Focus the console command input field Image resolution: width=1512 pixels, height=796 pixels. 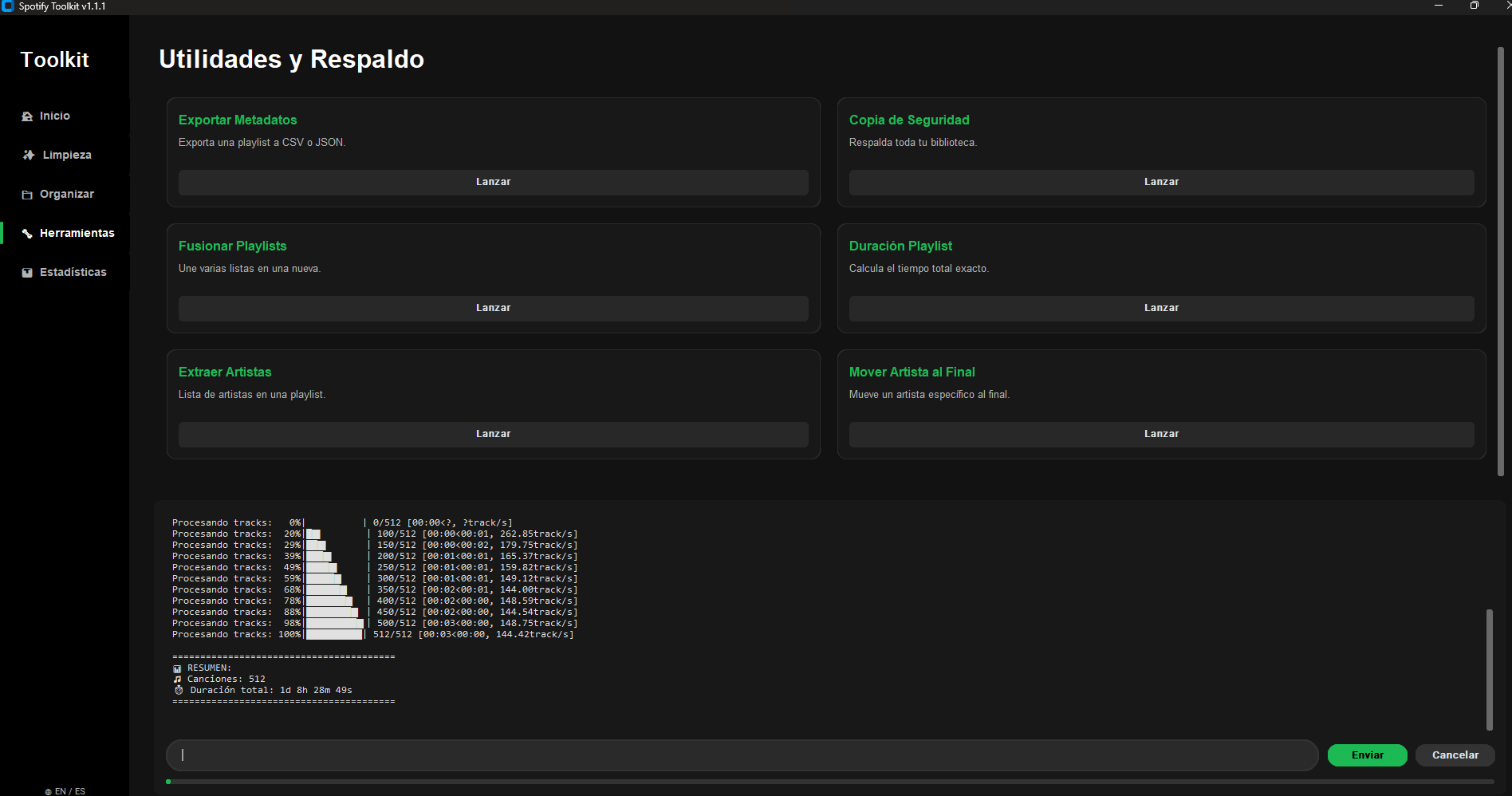point(742,755)
